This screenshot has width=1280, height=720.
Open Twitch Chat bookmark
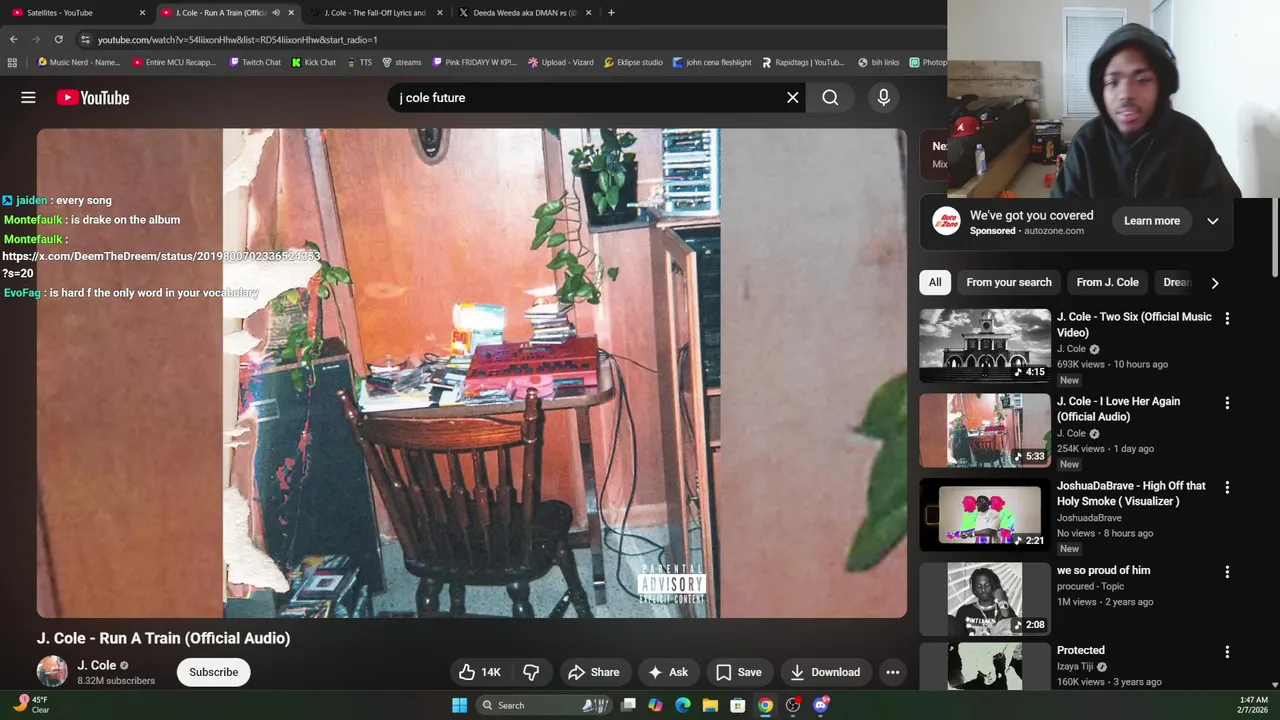click(x=254, y=62)
